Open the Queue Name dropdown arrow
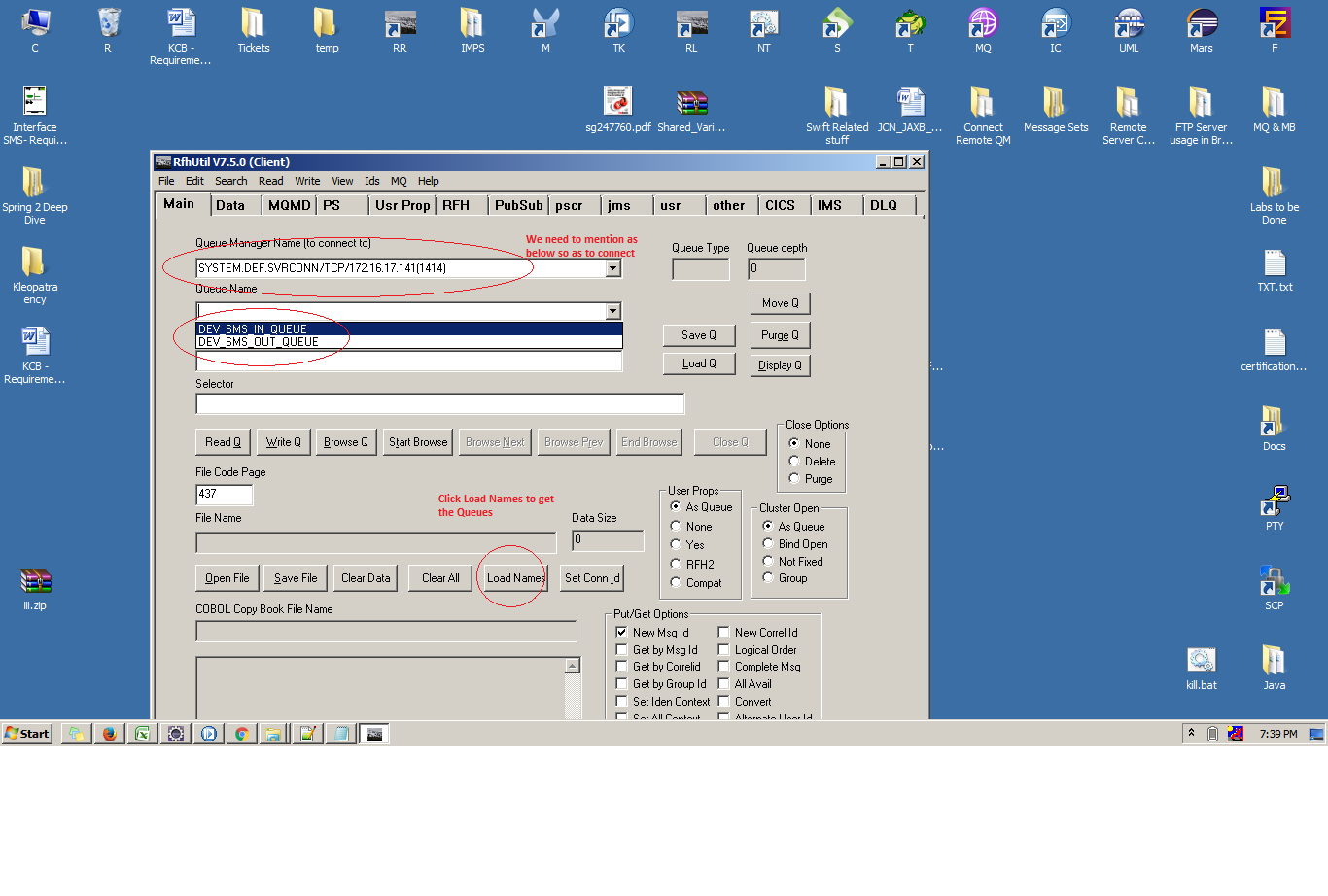 click(x=612, y=310)
